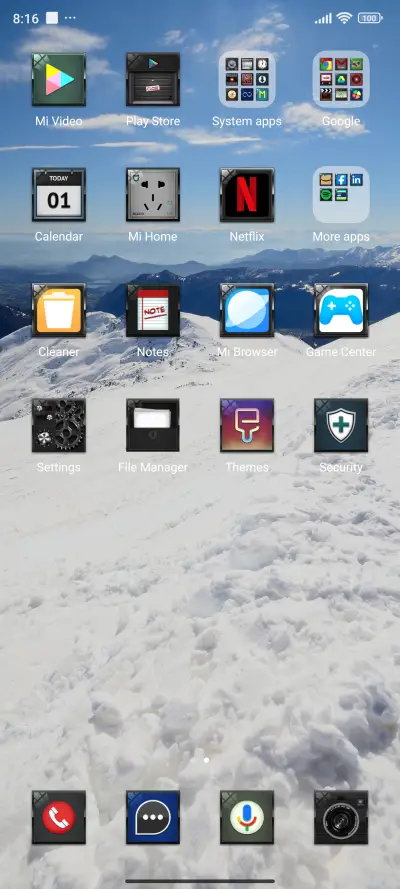
Task: Tap the bottom navigation gesture bar
Action: pyautogui.click(x=200, y=881)
